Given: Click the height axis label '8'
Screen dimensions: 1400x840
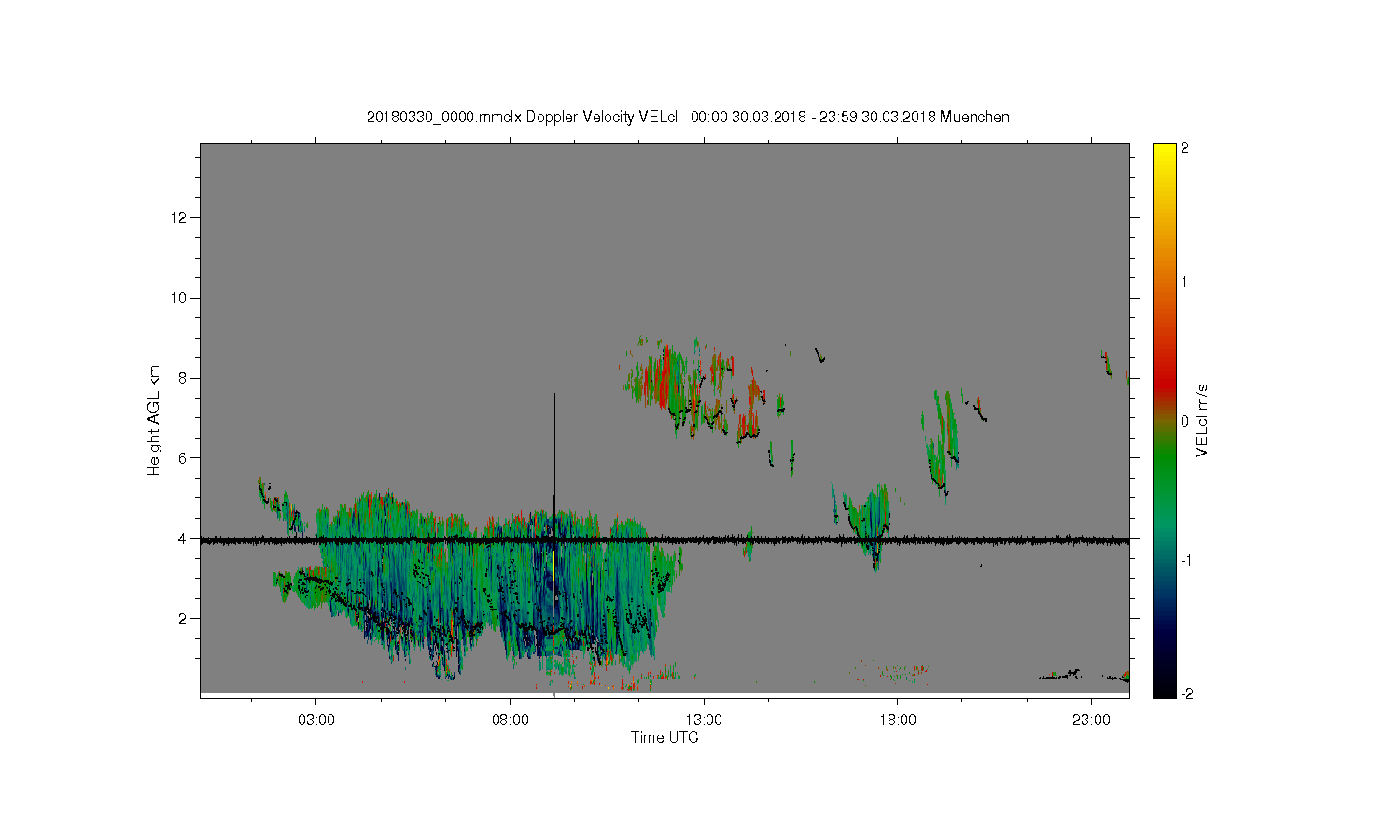Looking at the screenshot, I should pos(184,378).
